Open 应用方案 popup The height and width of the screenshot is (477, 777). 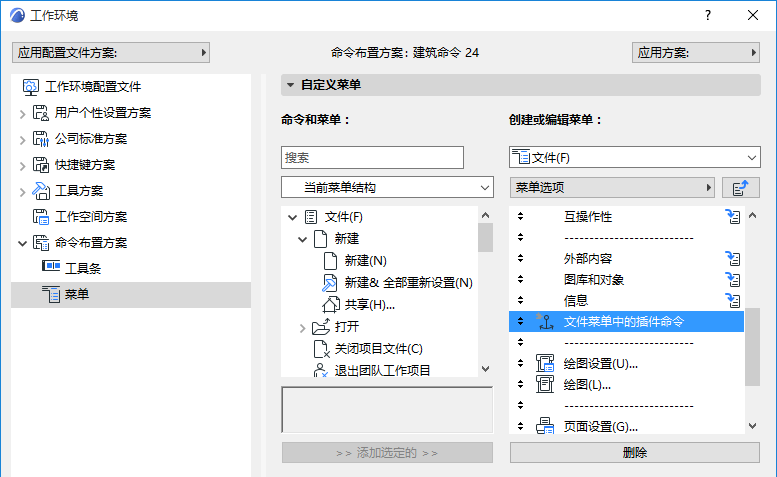pos(696,53)
